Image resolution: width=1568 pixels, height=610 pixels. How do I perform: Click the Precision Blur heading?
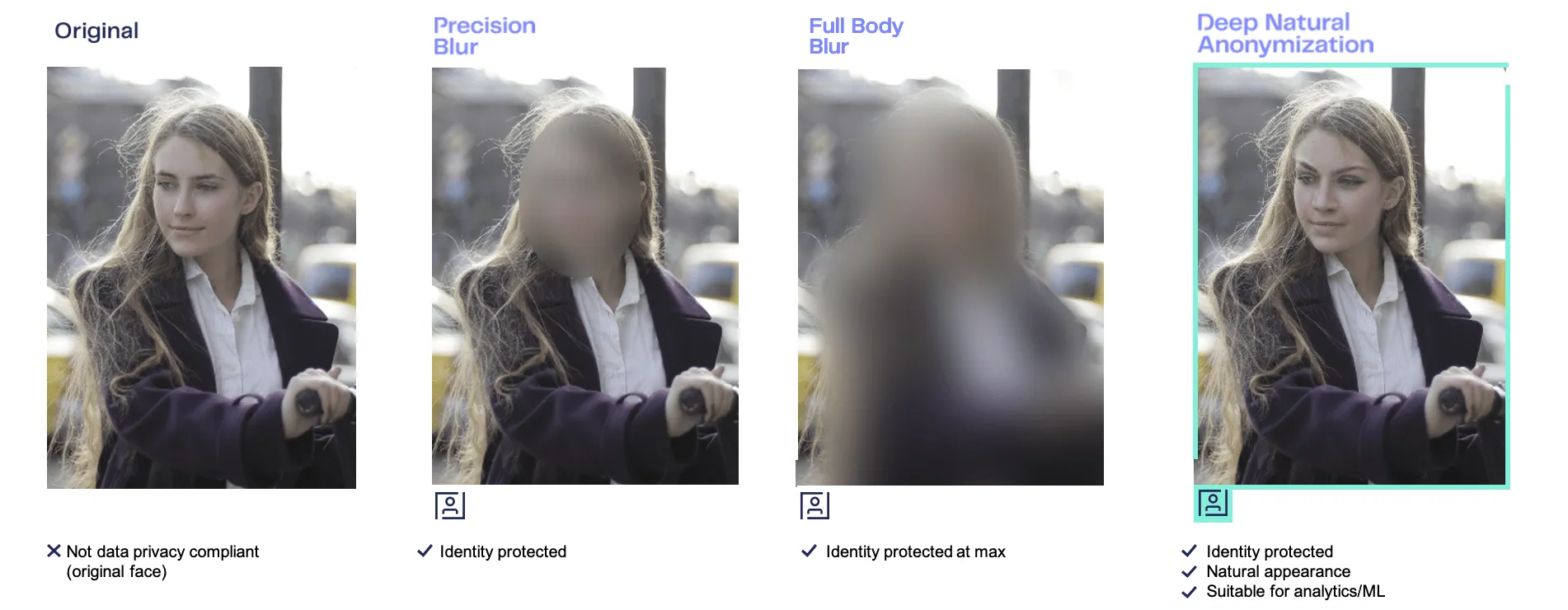point(484,36)
